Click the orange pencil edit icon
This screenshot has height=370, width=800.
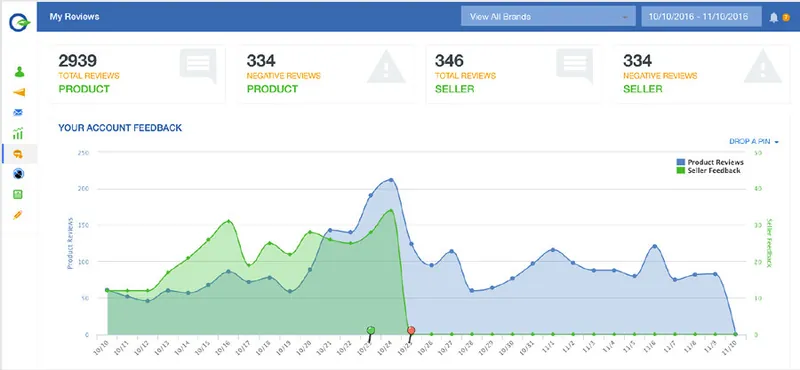point(18,215)
